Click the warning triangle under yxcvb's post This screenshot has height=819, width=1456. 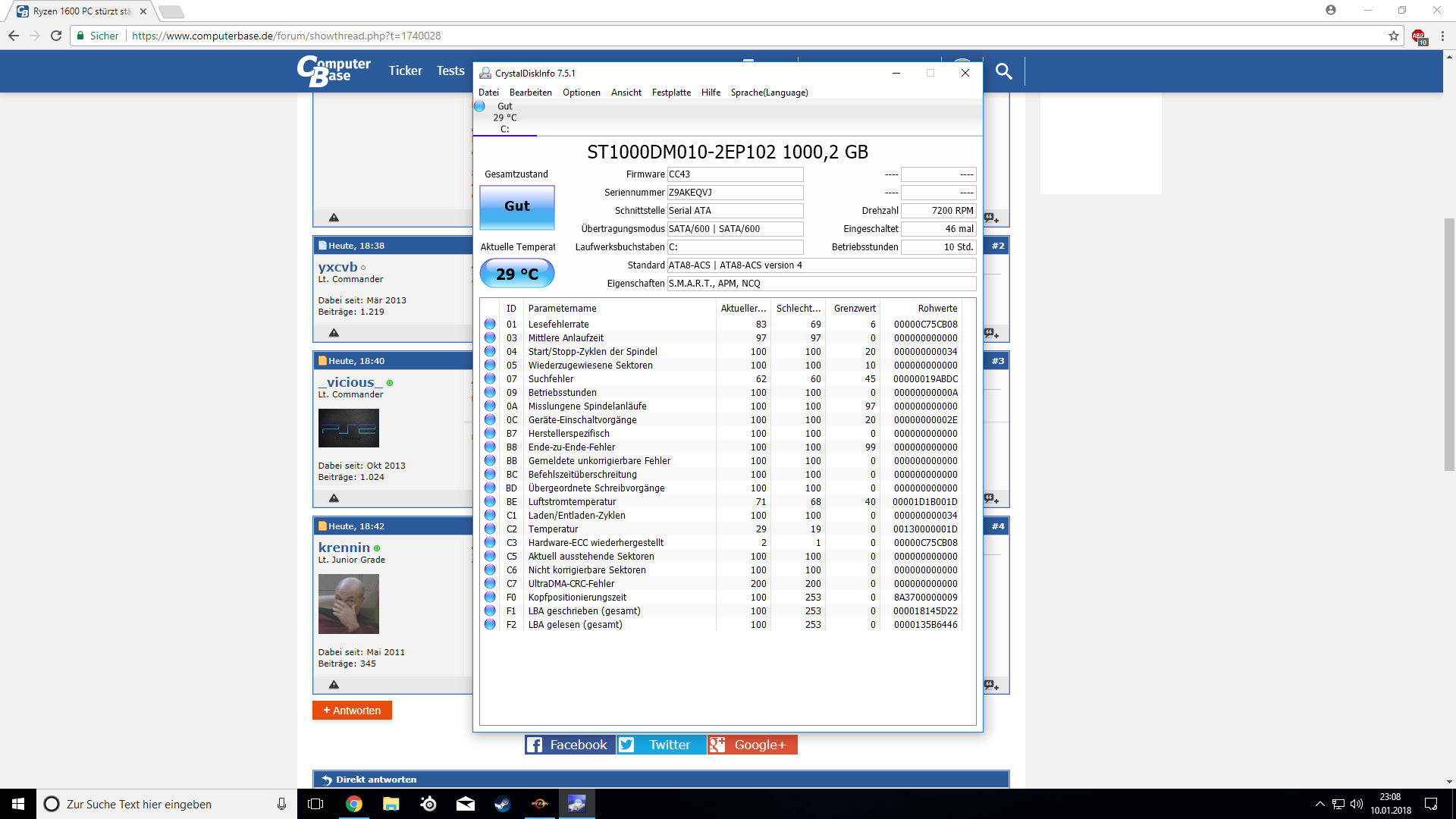click(x=334, y=333)
